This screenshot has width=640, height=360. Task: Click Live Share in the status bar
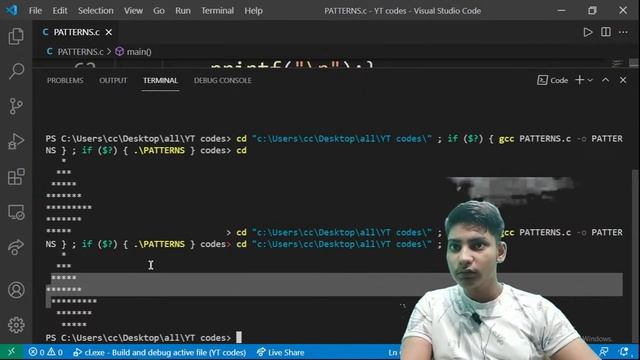[x=280, y=352]
